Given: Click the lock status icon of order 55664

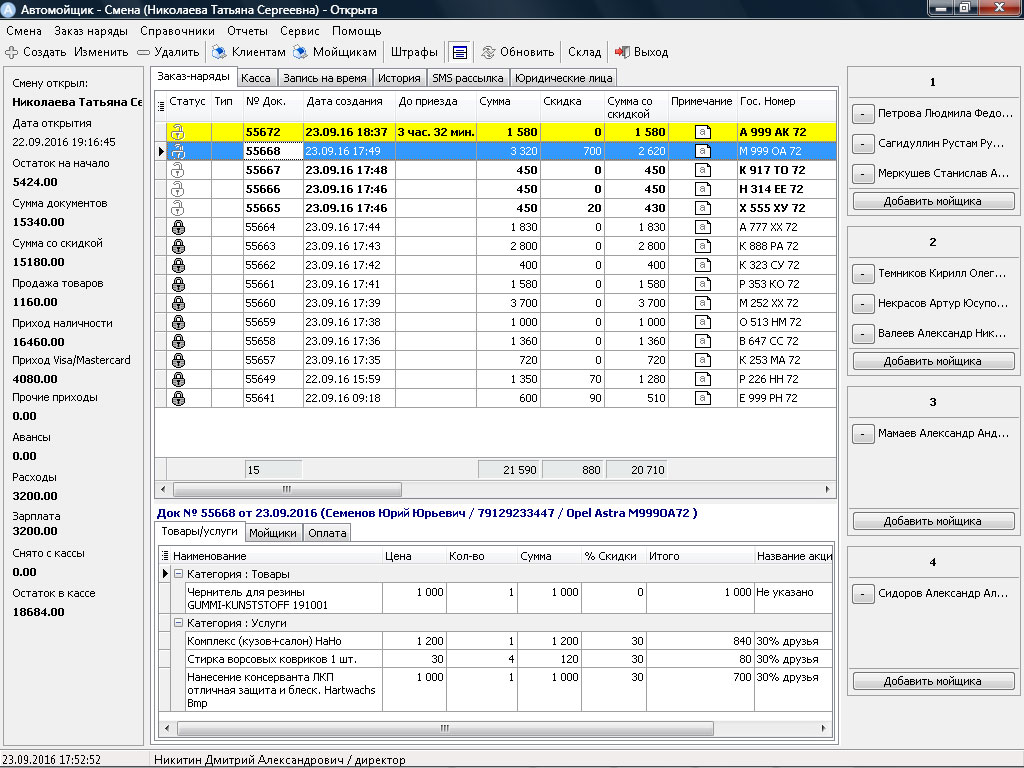Looking at the screenshot, I should click(178, 227).
